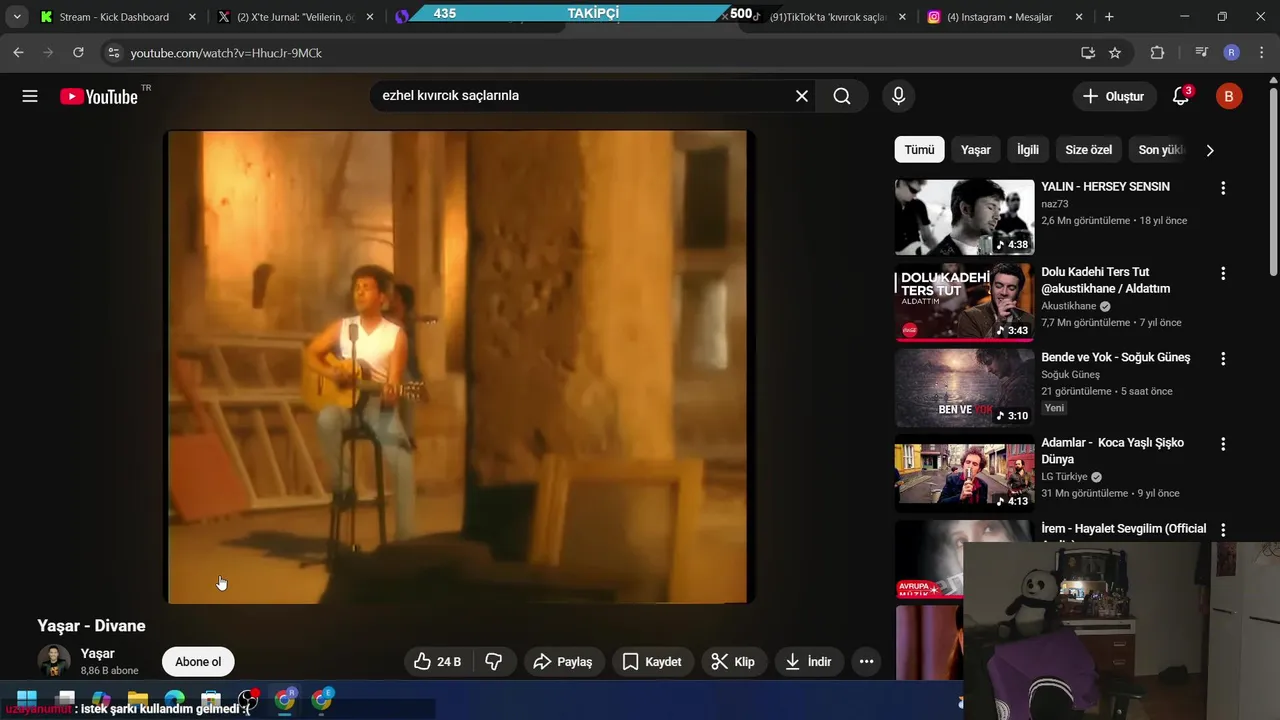
Task: Close the TikTok tab
Action: [902, 17]
